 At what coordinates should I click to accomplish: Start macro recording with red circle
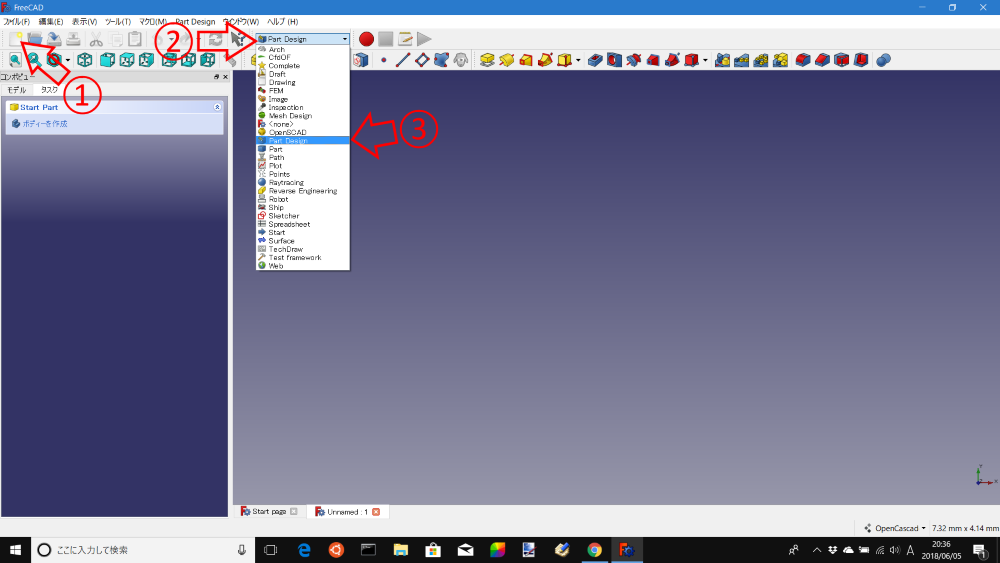tap(366, 39)
